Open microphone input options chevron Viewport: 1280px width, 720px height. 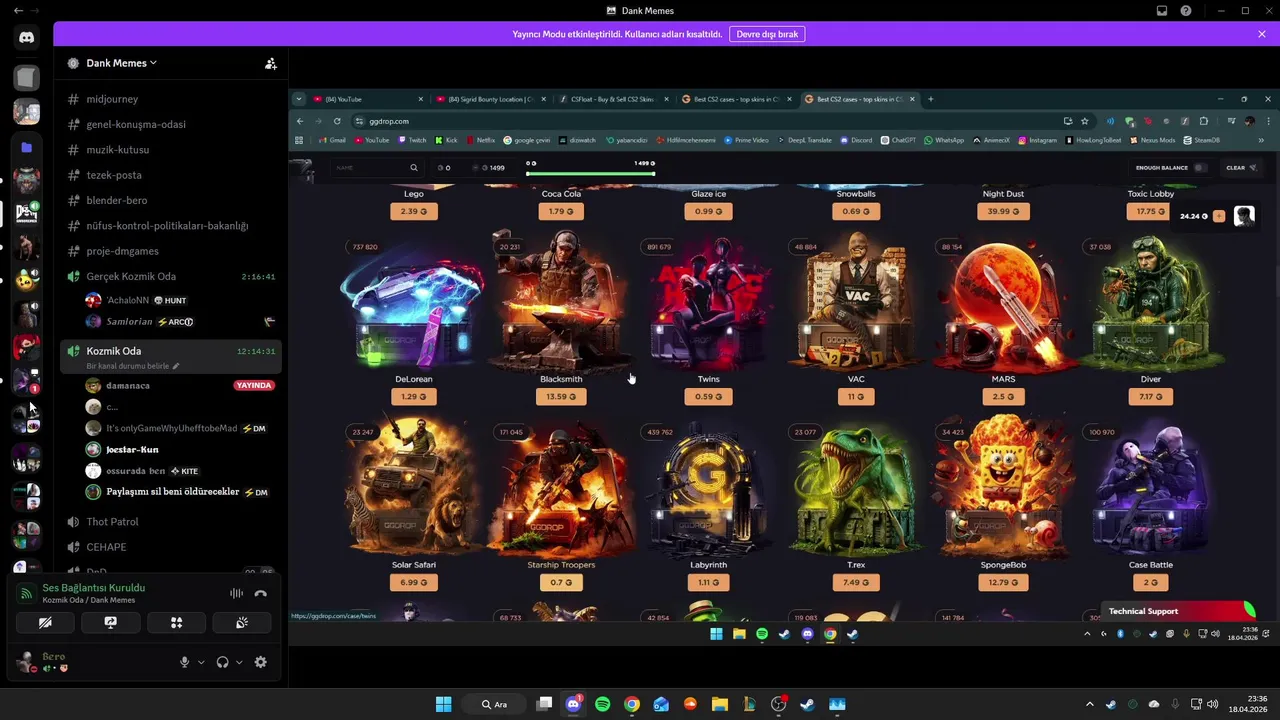201,662
